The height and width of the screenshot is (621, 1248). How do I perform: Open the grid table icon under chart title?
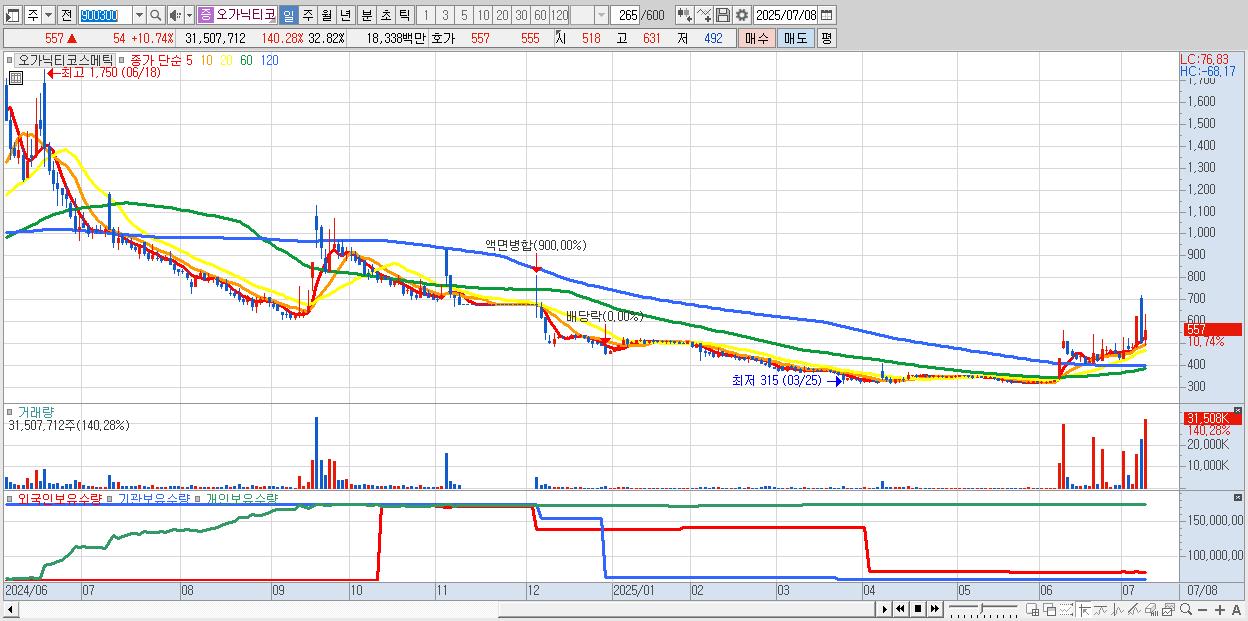15,77
